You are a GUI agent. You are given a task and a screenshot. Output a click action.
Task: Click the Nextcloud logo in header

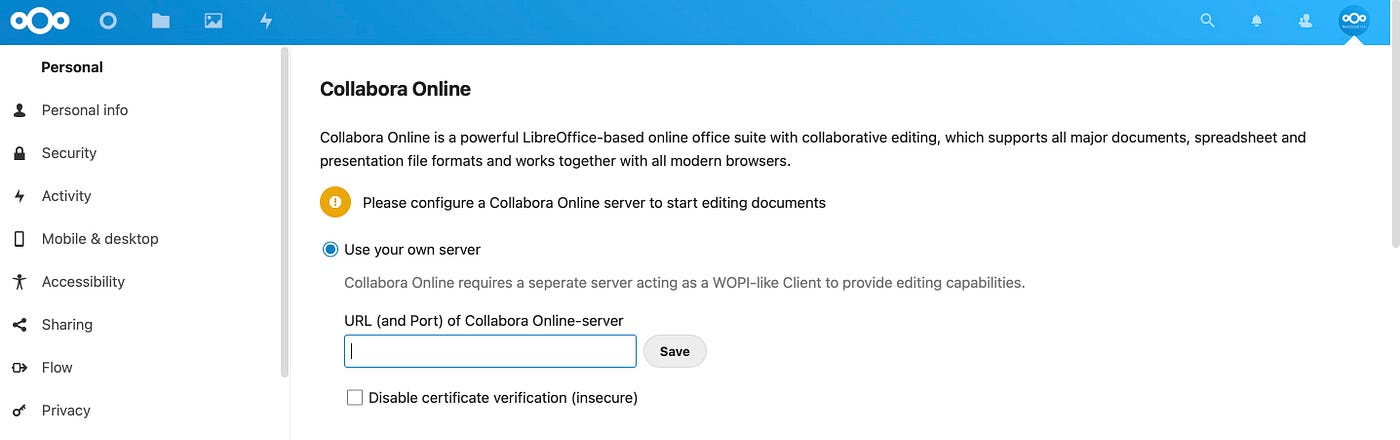(40, 20)
